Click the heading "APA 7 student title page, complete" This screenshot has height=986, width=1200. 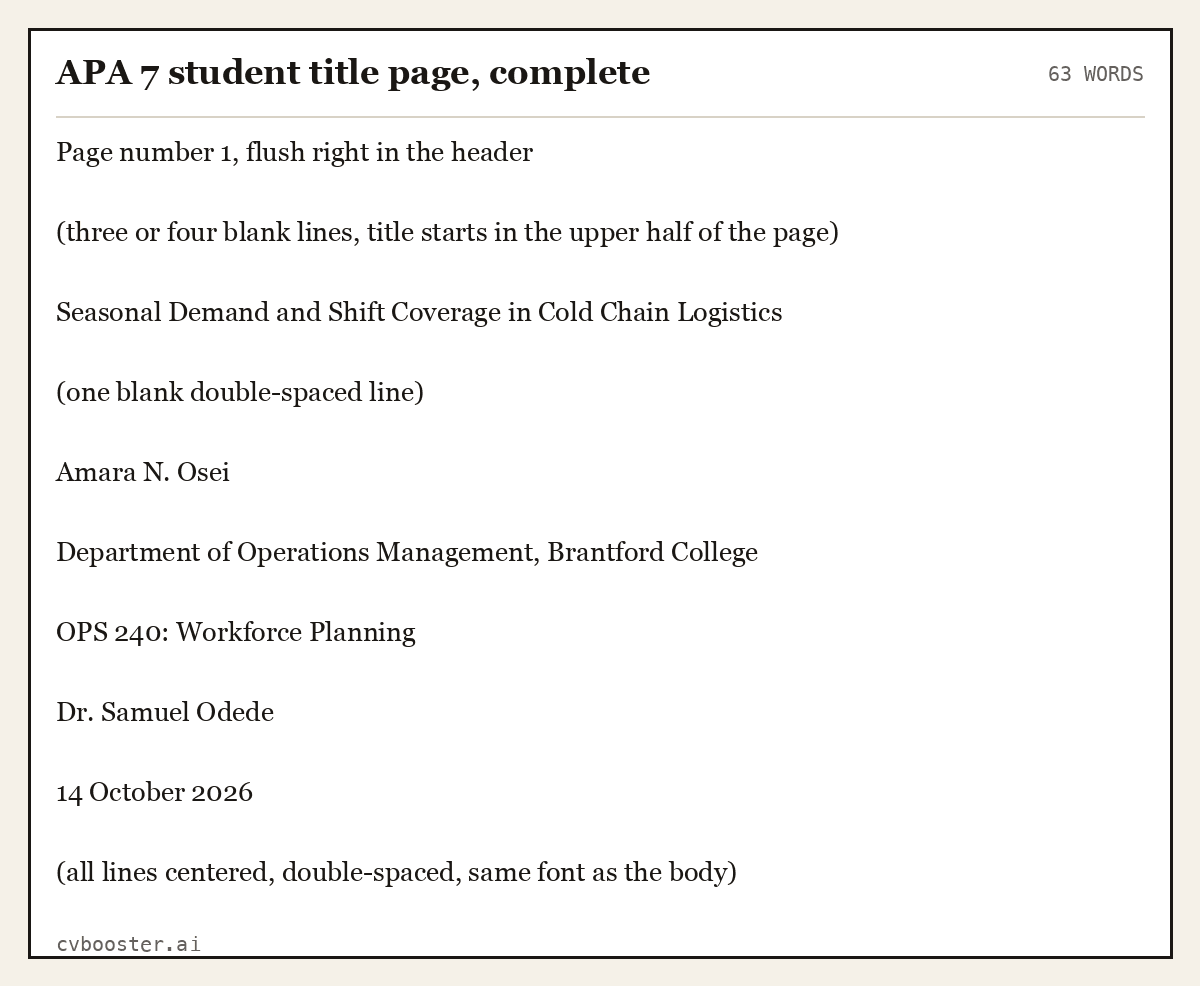coord(353,73)
